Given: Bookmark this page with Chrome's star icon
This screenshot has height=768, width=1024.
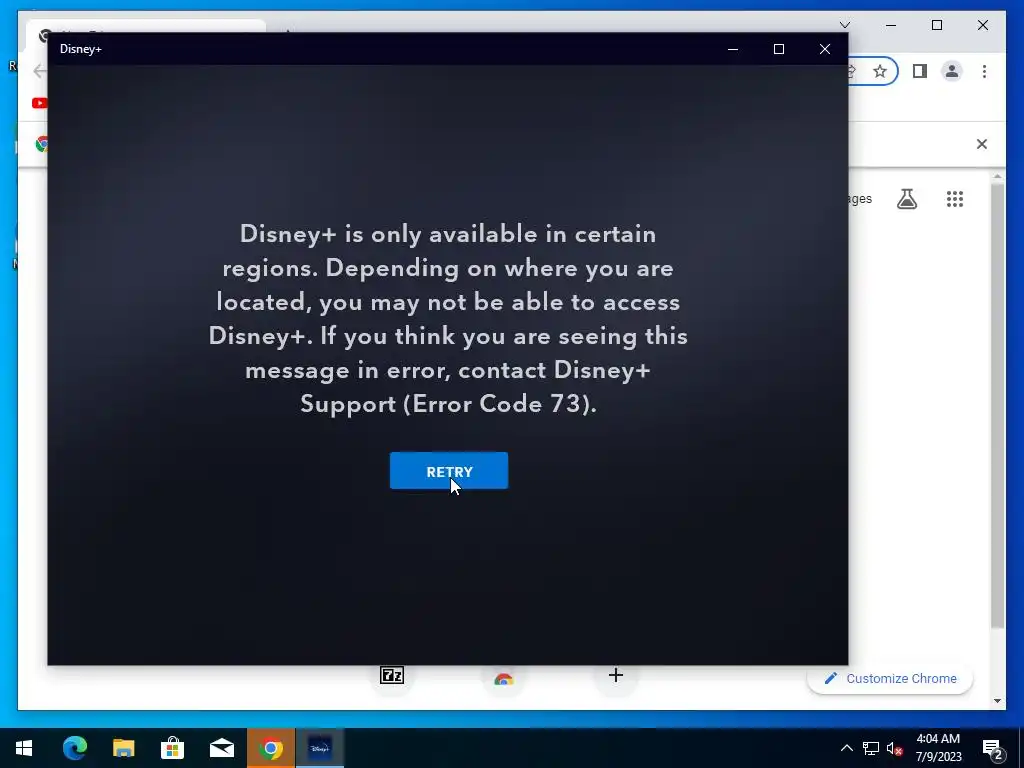Looking at the screenshot, I should [880, 71].
